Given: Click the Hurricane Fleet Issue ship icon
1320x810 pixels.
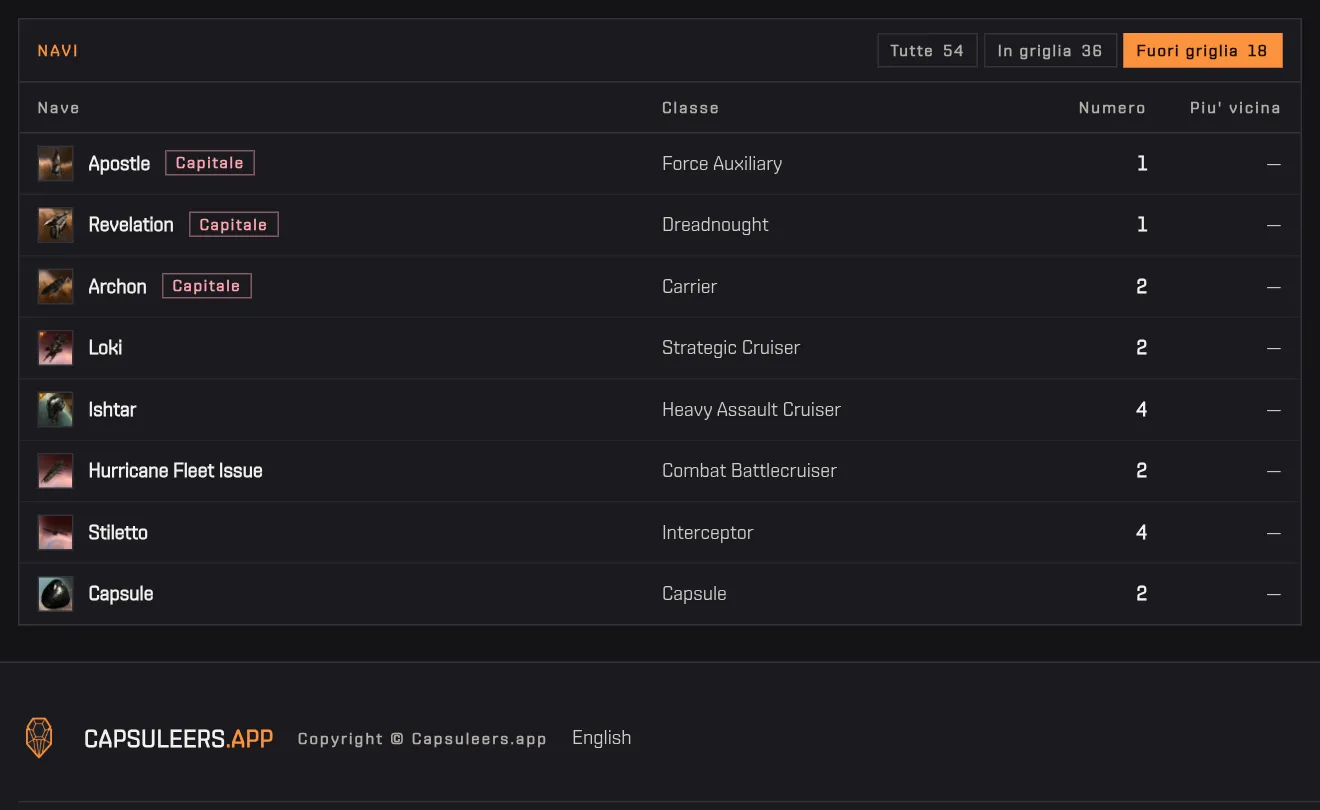Looking at the screenshot, I should 55,471.
